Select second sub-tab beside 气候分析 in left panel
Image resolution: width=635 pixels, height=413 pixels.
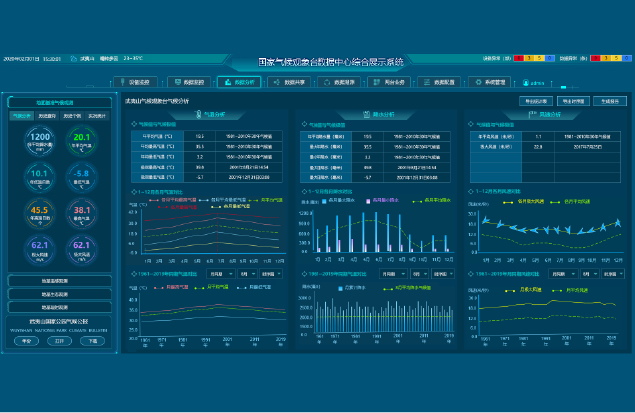point(47,116)
